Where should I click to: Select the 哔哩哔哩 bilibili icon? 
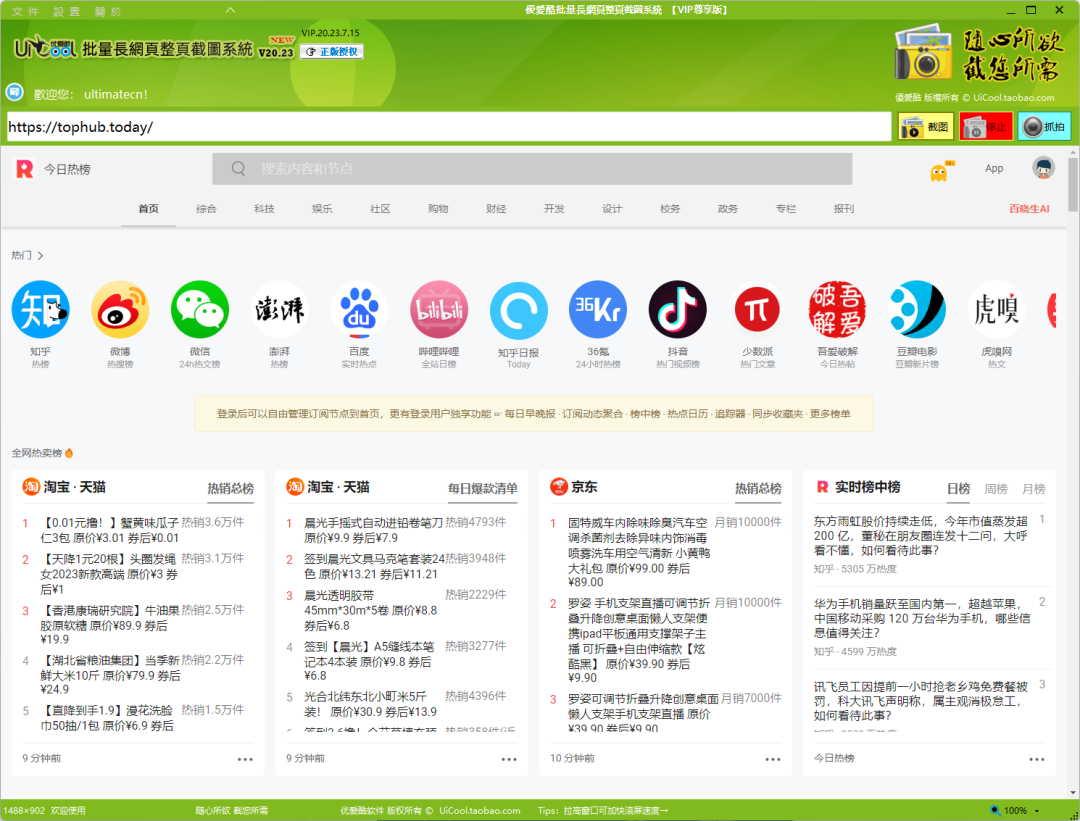click(439, 310)
